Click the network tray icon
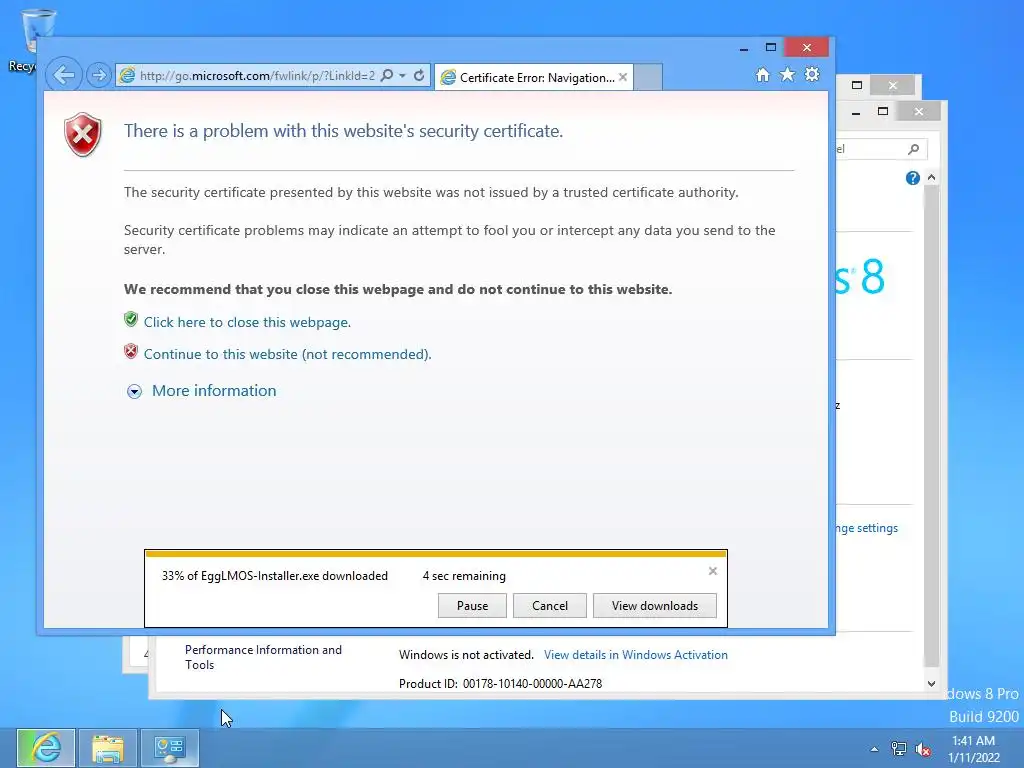 [899, 749]
